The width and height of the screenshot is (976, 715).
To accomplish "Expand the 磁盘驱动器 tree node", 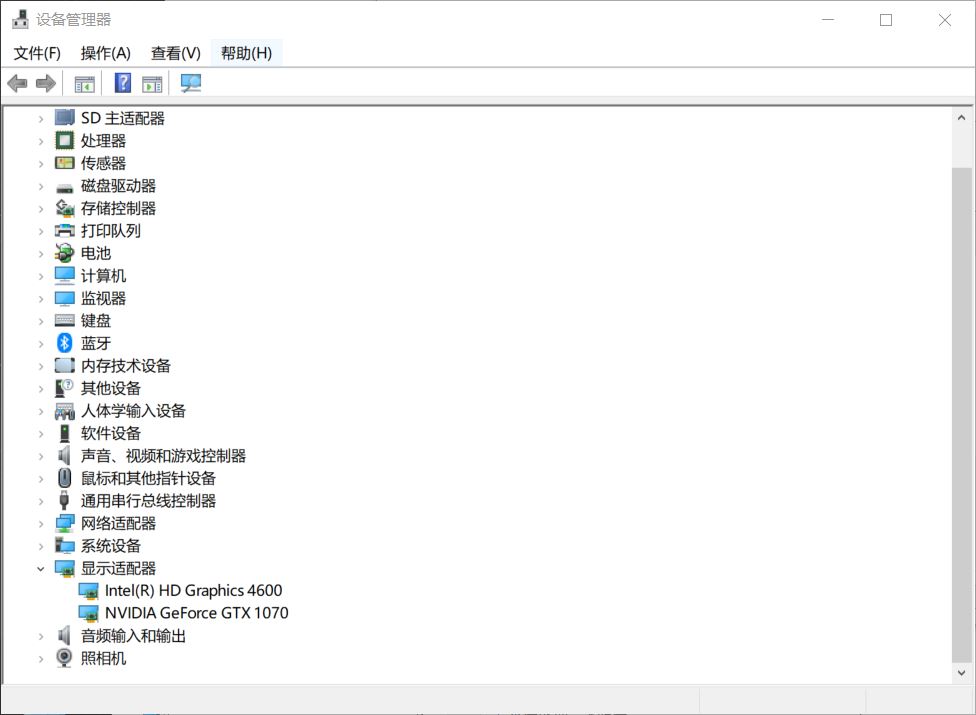I will (40, 186).
